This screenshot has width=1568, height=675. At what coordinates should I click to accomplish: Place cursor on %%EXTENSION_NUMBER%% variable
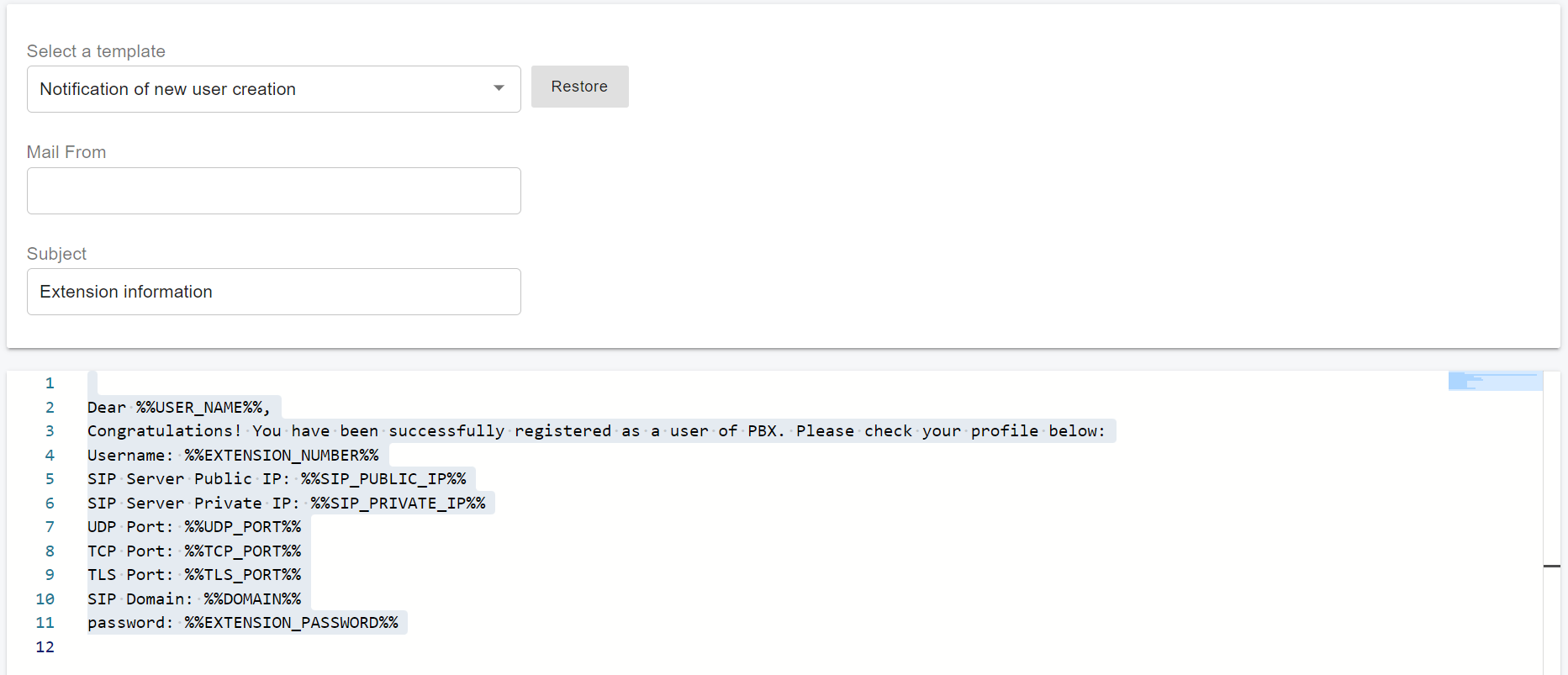pos(282,456)
